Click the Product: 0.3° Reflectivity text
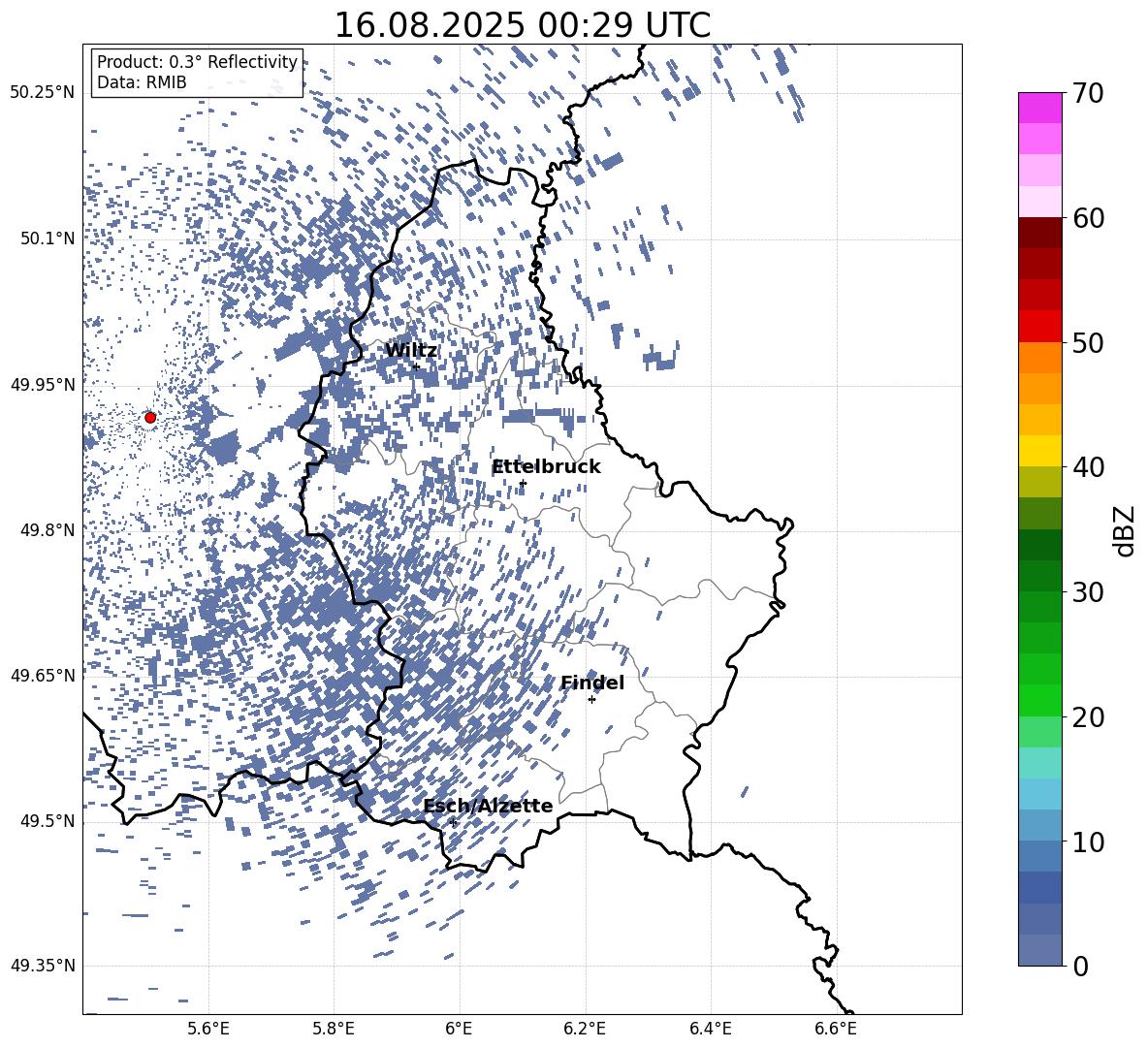The width and height of the screenshot is (1148, 1048). click(197, 61)
